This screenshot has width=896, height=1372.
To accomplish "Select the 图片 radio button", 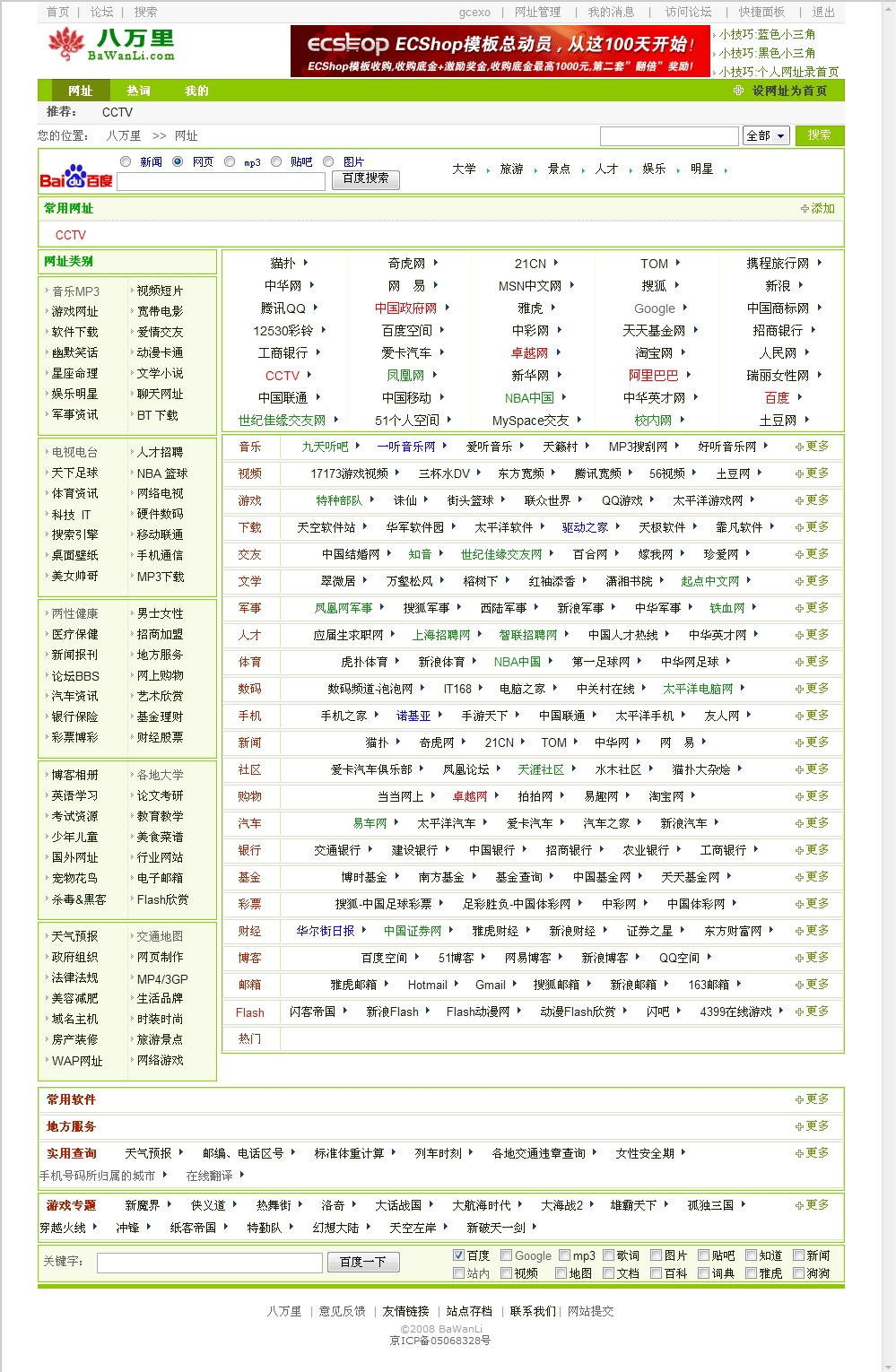I will [328, 161].
